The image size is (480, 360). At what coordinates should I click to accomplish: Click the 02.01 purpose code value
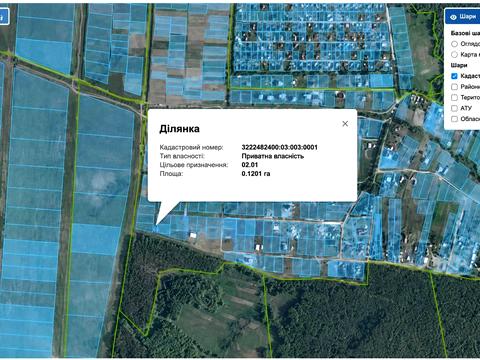(250, 165)
